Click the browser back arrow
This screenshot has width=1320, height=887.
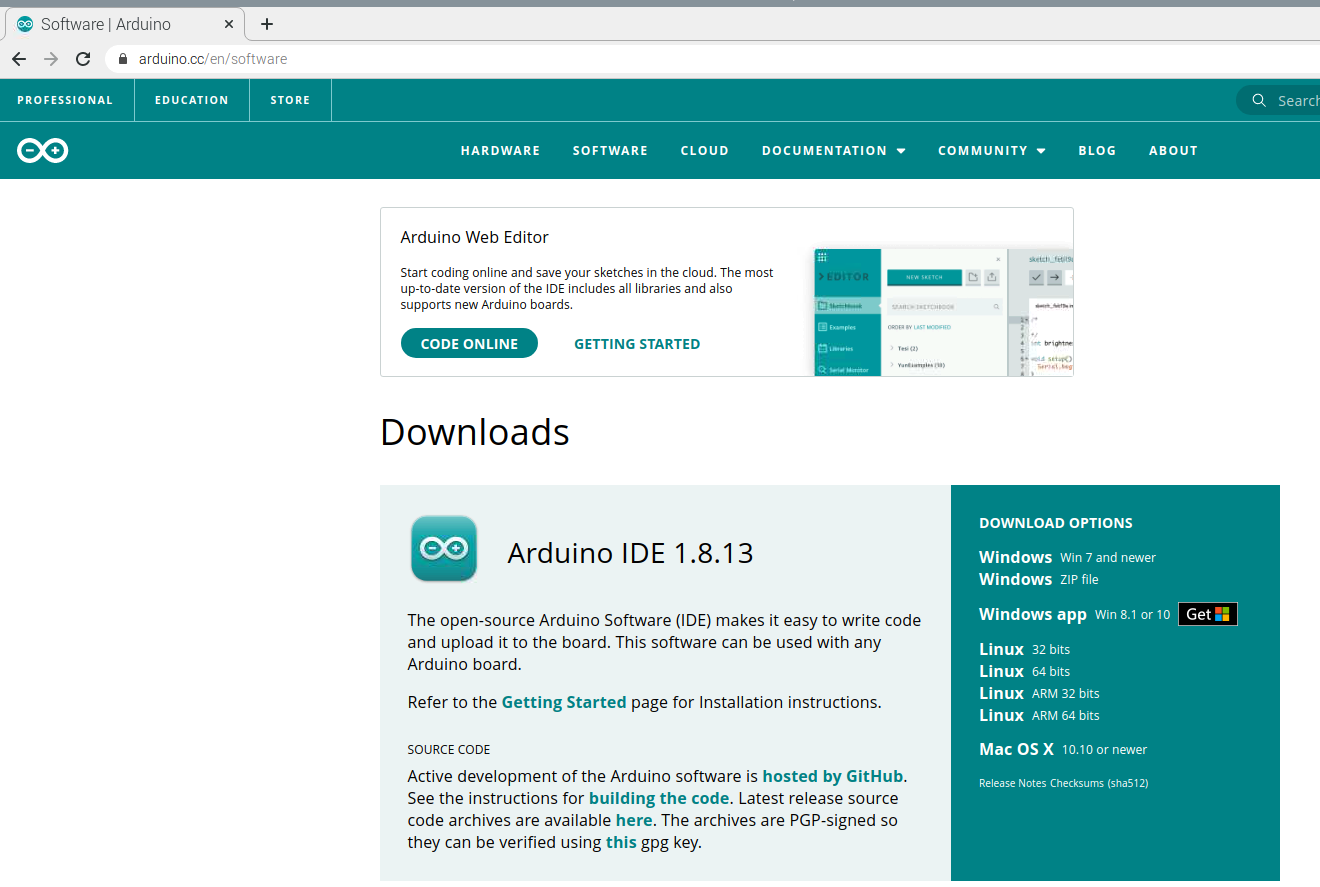click(x=19, y=59)
